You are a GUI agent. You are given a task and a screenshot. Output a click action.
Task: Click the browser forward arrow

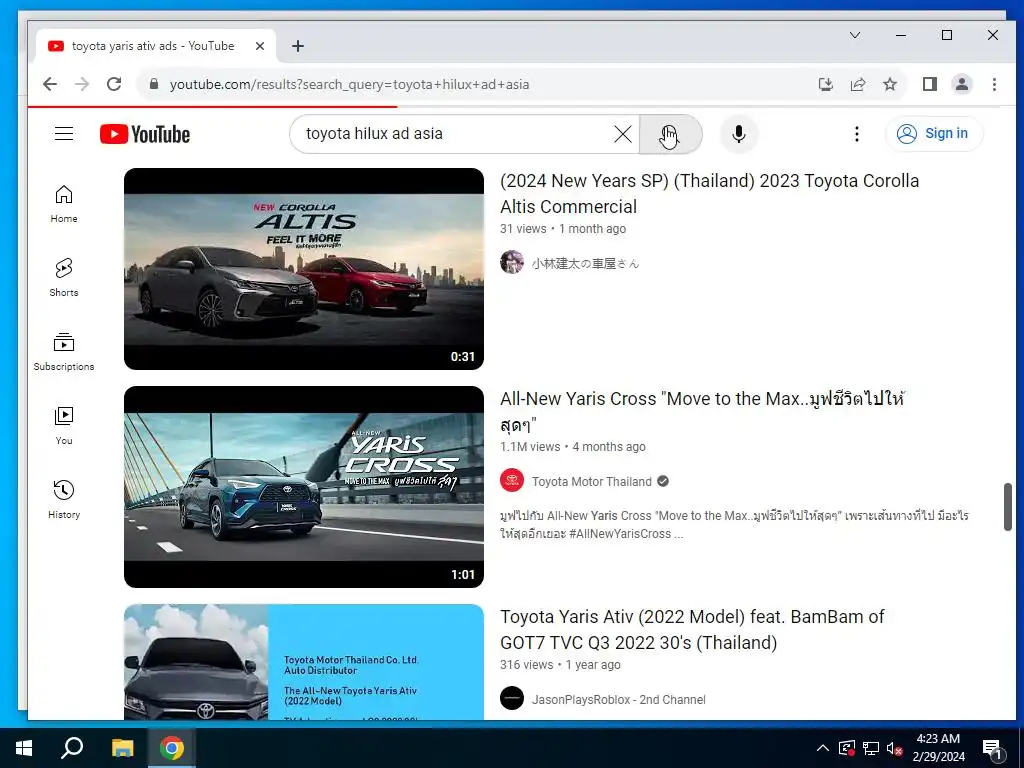tap(82, 84)
